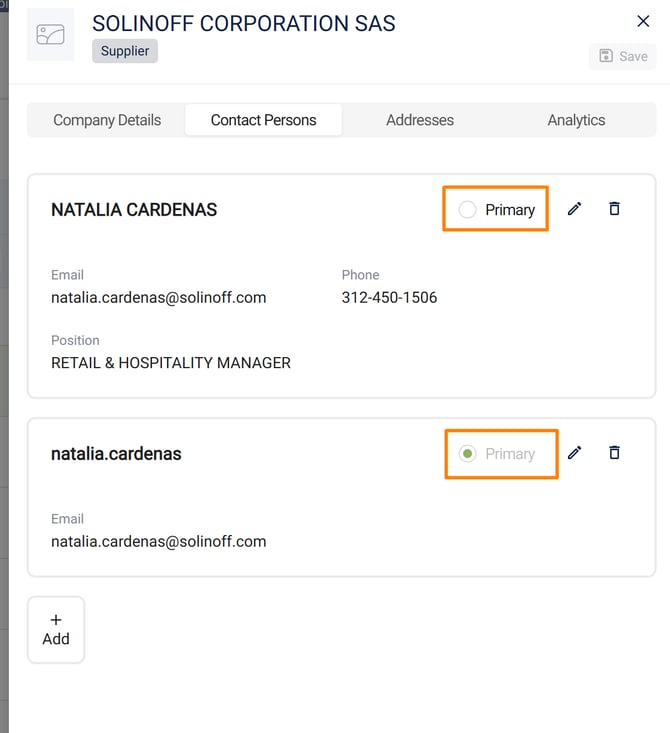
Task: Click the SOLINOFF CORPORATION SAS title
Action: tap(243, 23)
